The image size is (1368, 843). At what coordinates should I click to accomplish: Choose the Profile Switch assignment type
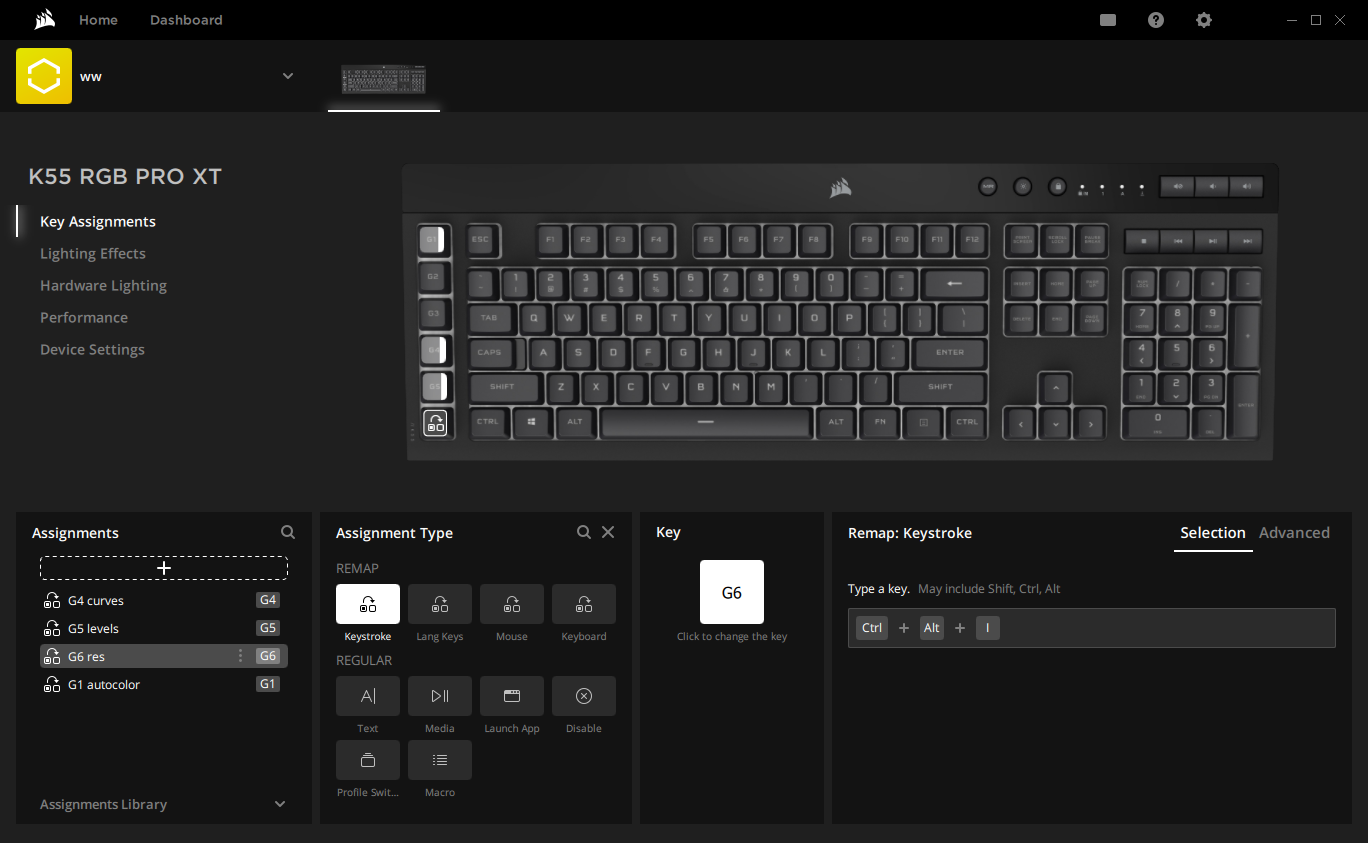pos(368,760)
